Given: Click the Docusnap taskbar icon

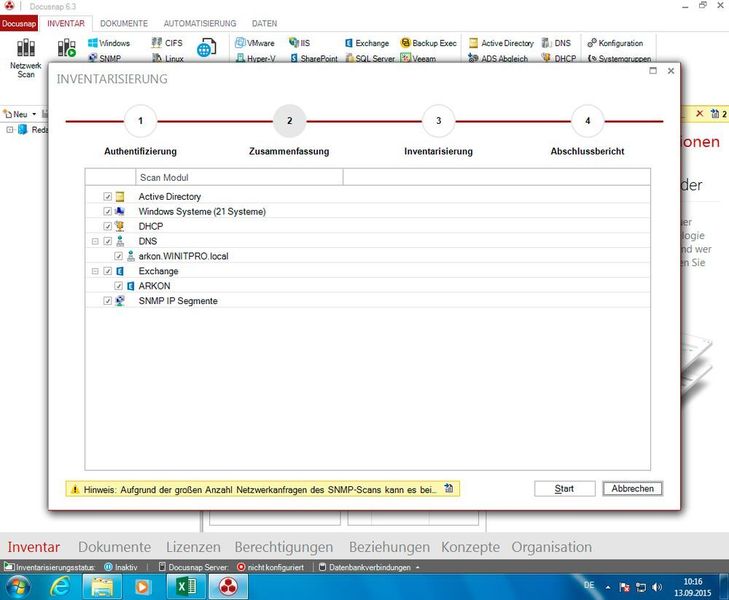Looking at the screenshot, I should (228, 587).
